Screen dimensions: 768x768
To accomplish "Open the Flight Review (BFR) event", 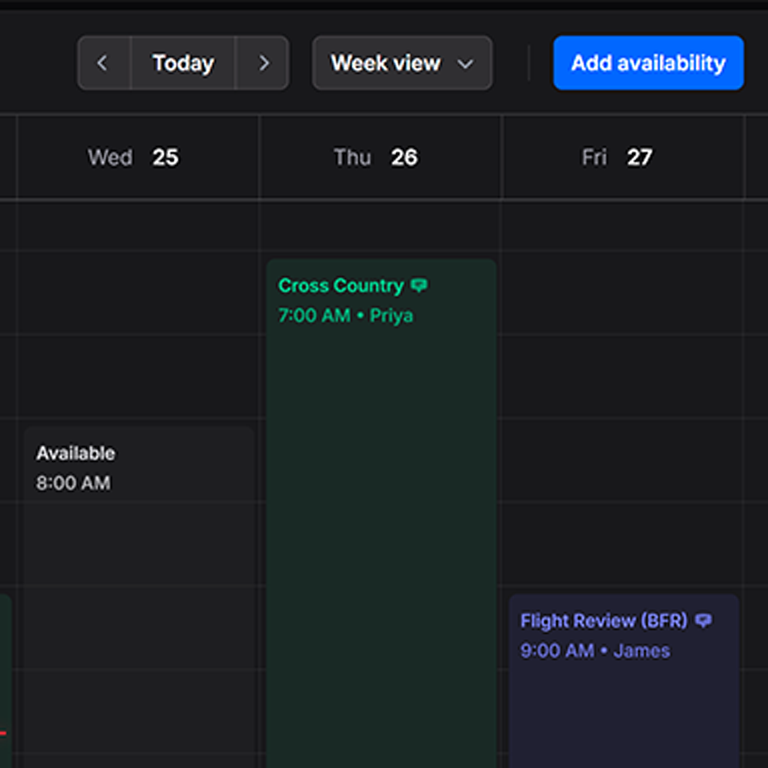I will tap(624, 681).
